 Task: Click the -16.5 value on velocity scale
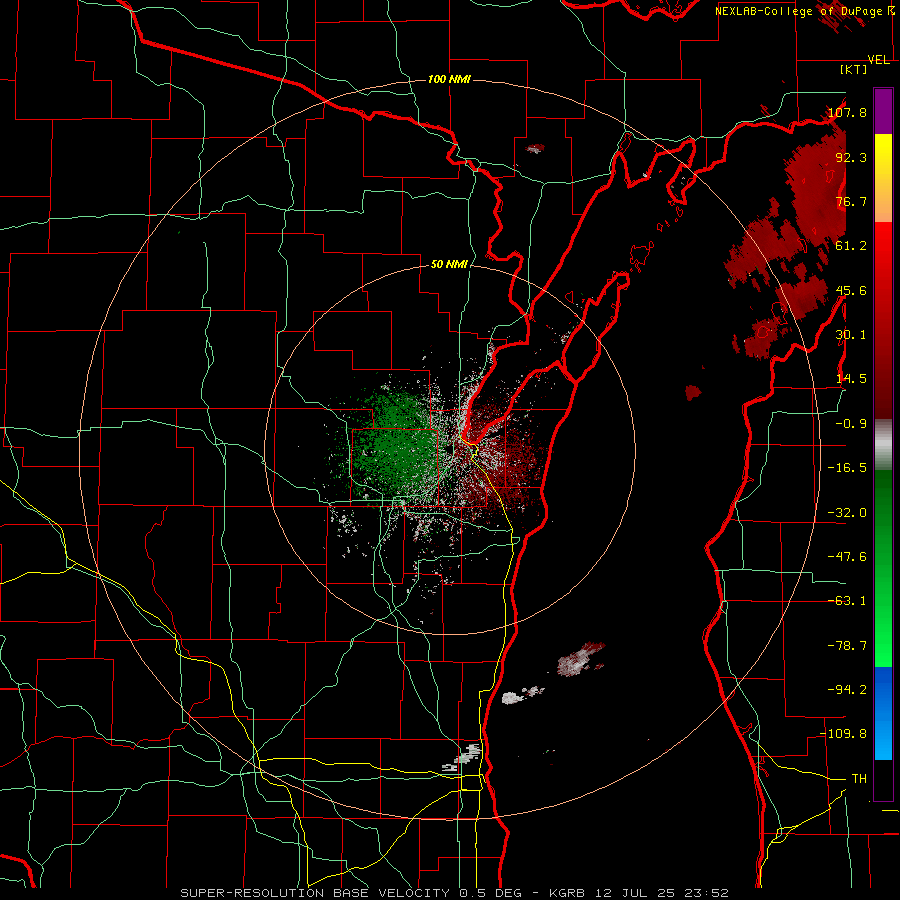[x=847, y=468]
